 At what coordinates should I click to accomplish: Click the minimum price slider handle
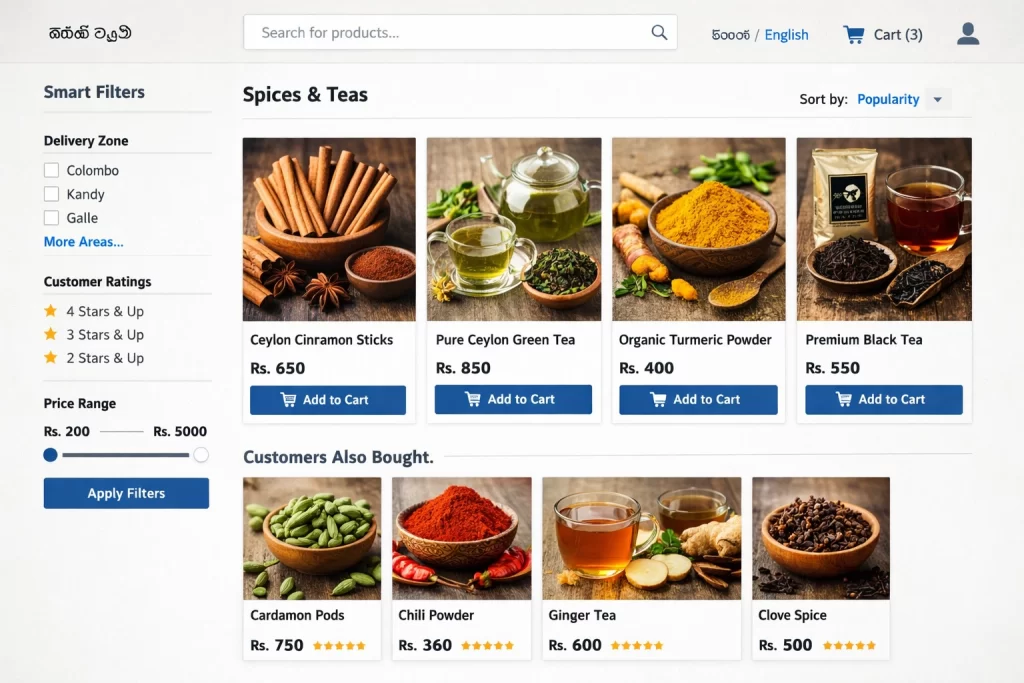(x=51, y=455)
